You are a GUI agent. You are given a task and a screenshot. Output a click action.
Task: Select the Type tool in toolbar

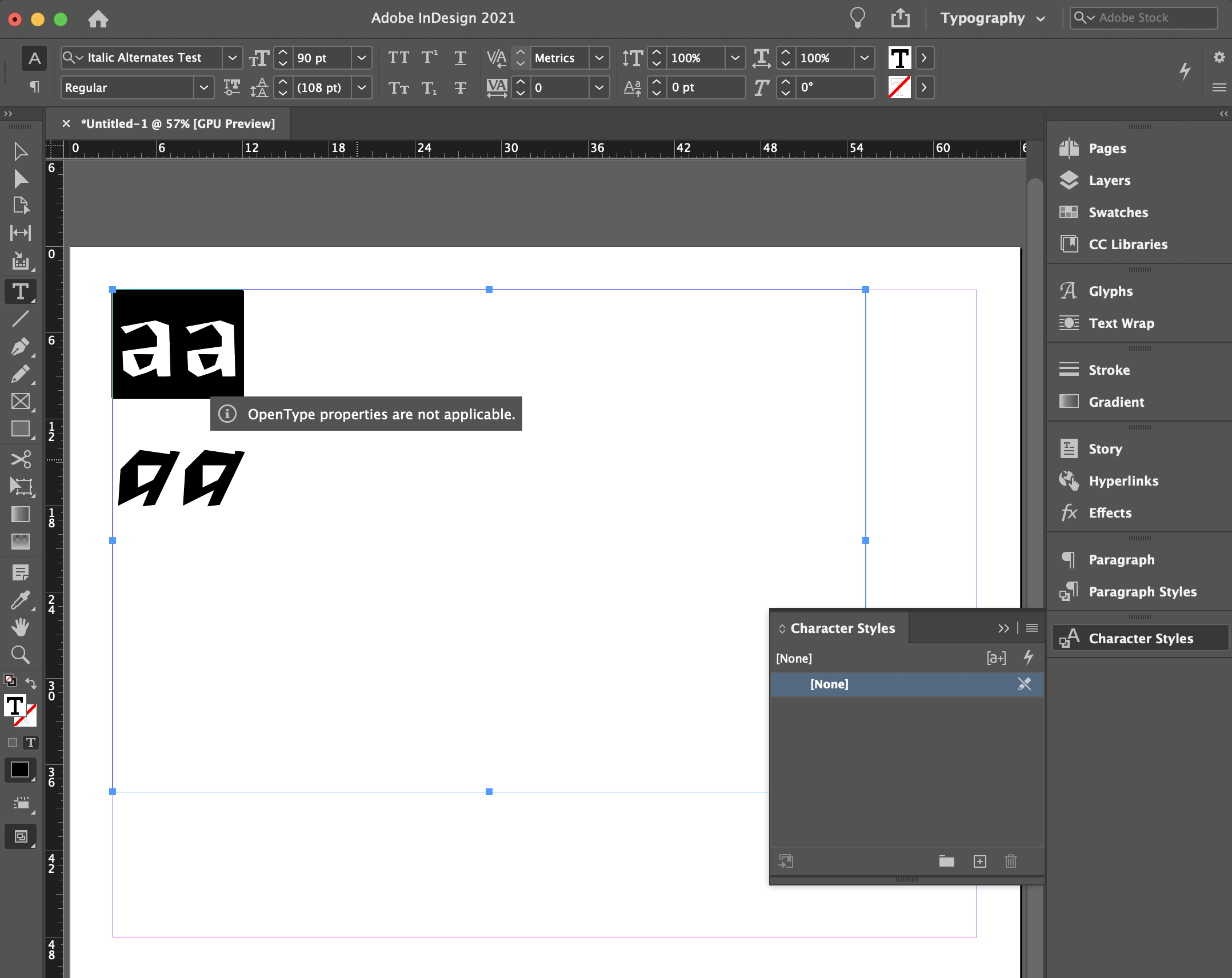[20, 292]
